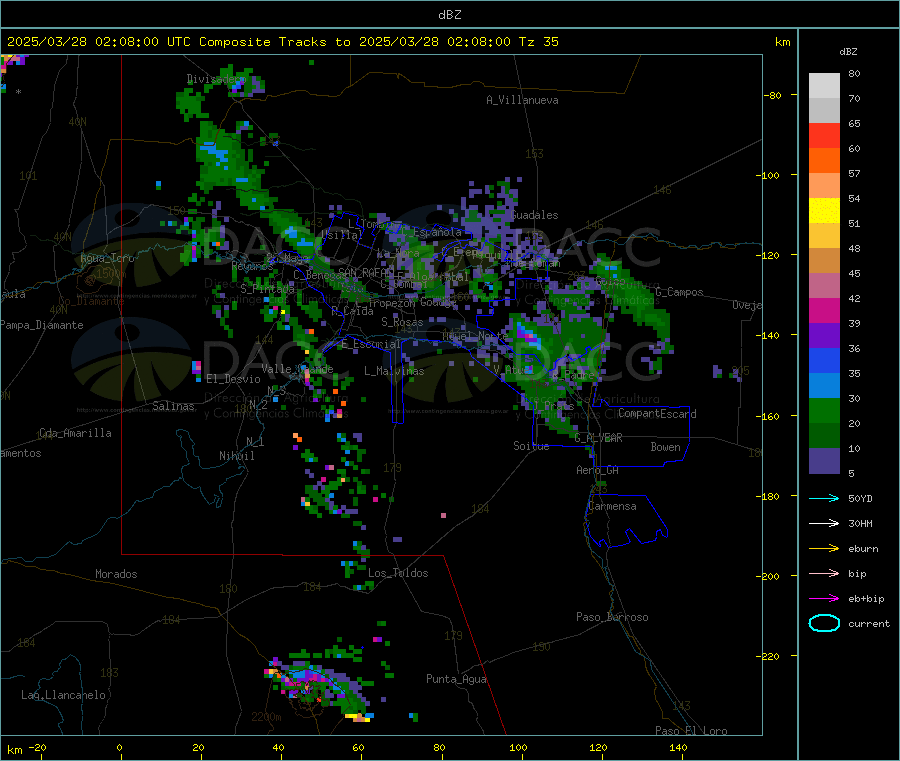Click the Bowen map label

[665, 447]
